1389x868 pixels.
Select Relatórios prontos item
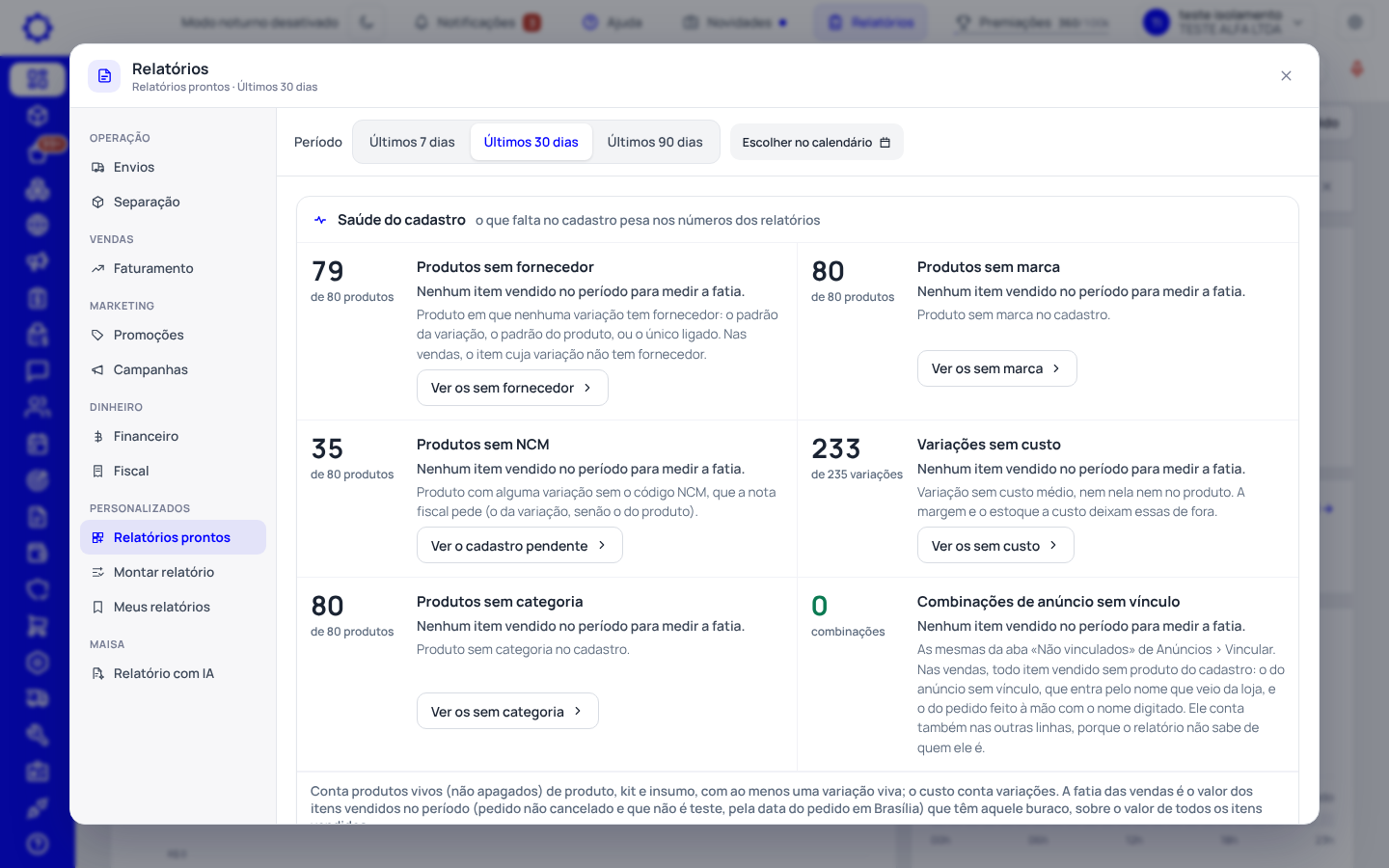173,537
